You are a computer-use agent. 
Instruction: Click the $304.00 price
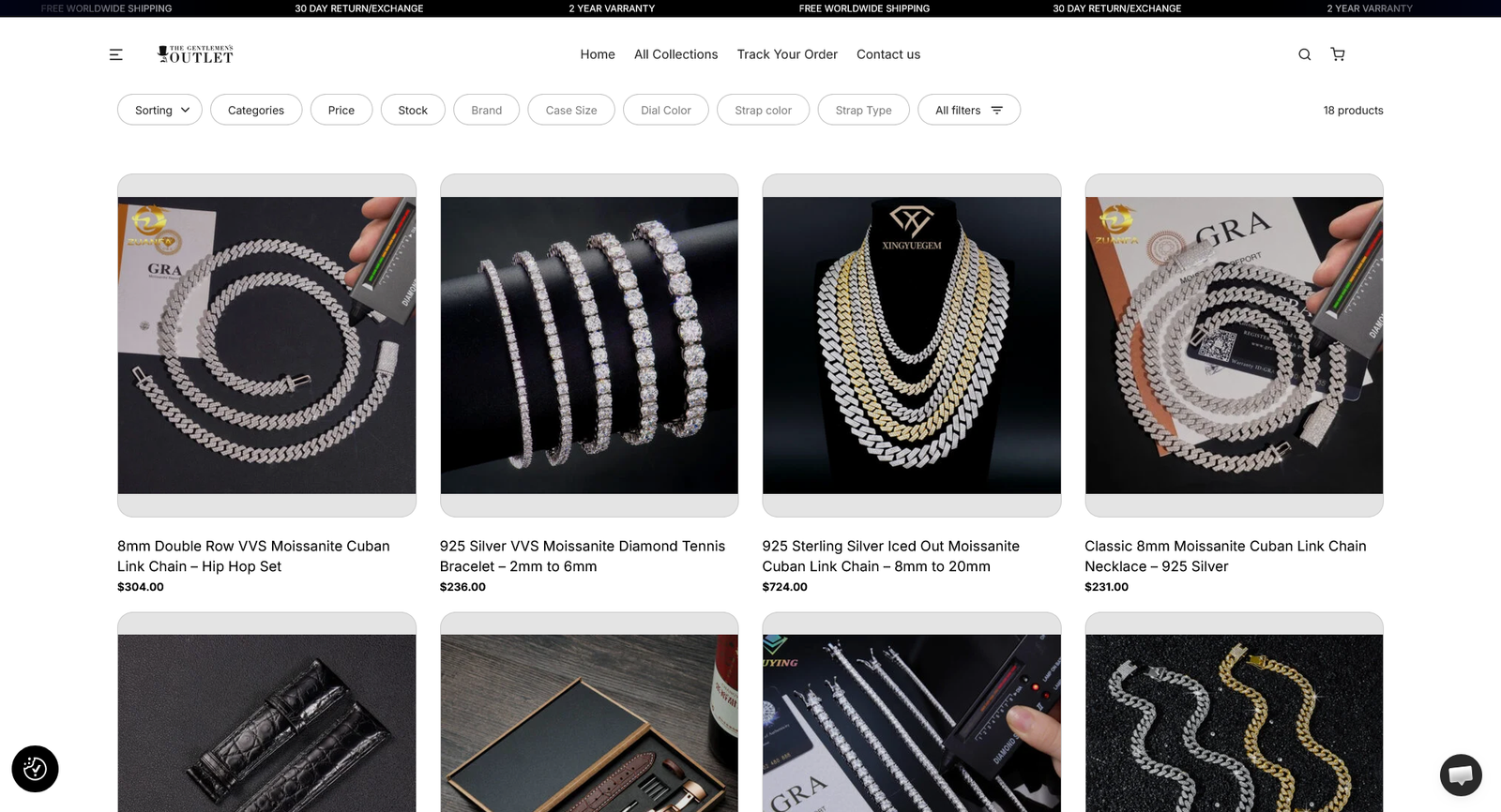coord(141,587)
